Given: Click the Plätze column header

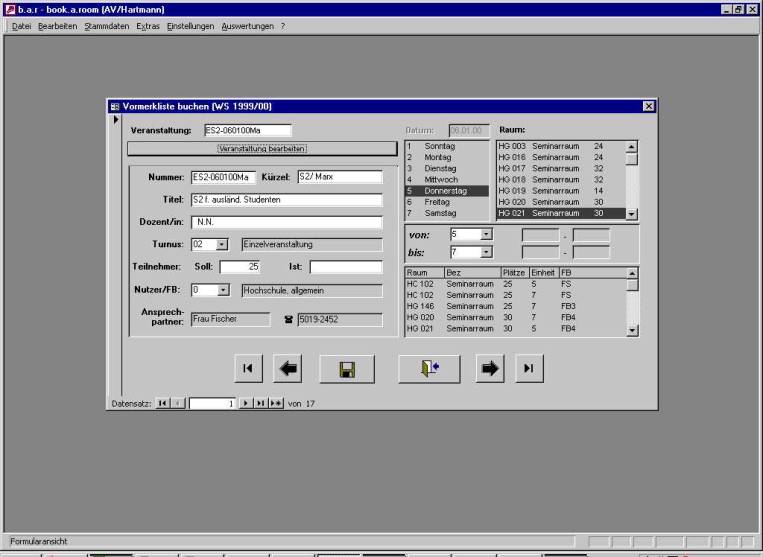Looking at the screenshot, I should pos(515,272).
